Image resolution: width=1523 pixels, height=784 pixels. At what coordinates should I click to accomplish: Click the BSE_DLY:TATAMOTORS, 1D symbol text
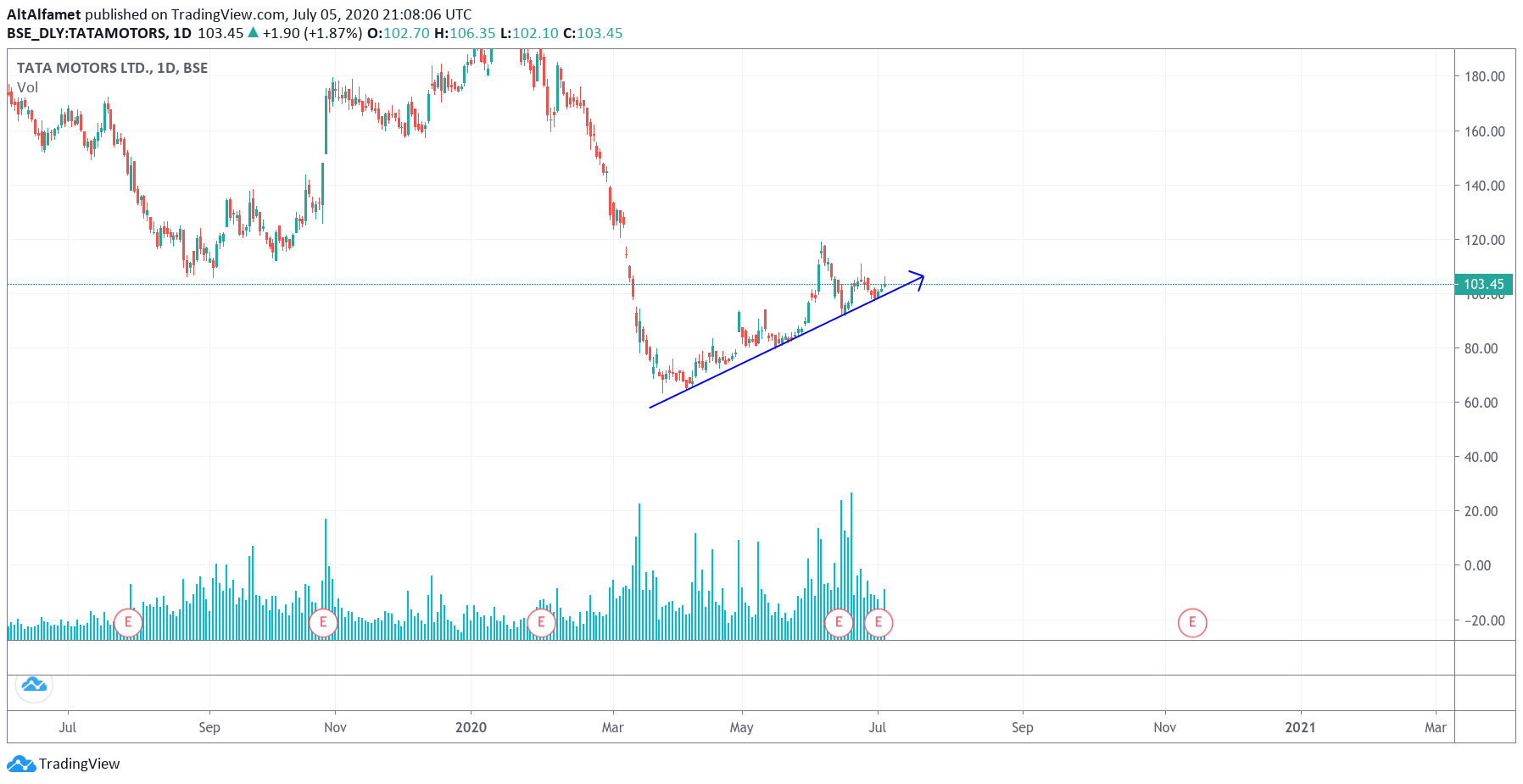(99, 33)
